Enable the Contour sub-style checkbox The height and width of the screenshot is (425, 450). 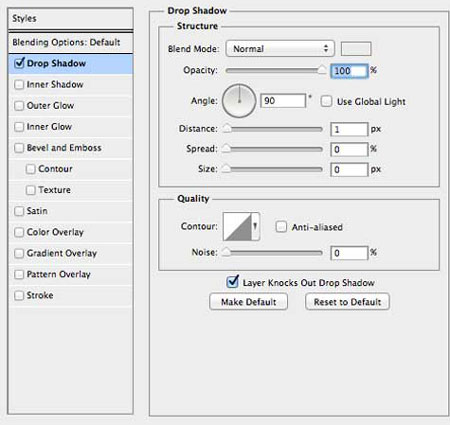click(30, 169)
